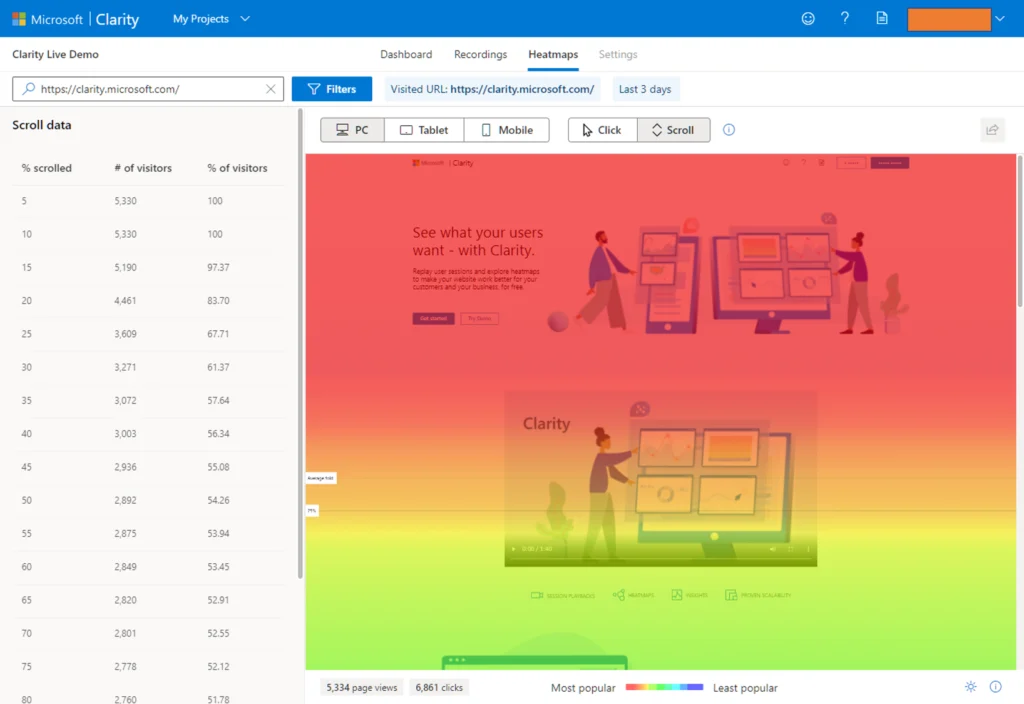Clear the URL search field
1024x704 pixels.
270,89
